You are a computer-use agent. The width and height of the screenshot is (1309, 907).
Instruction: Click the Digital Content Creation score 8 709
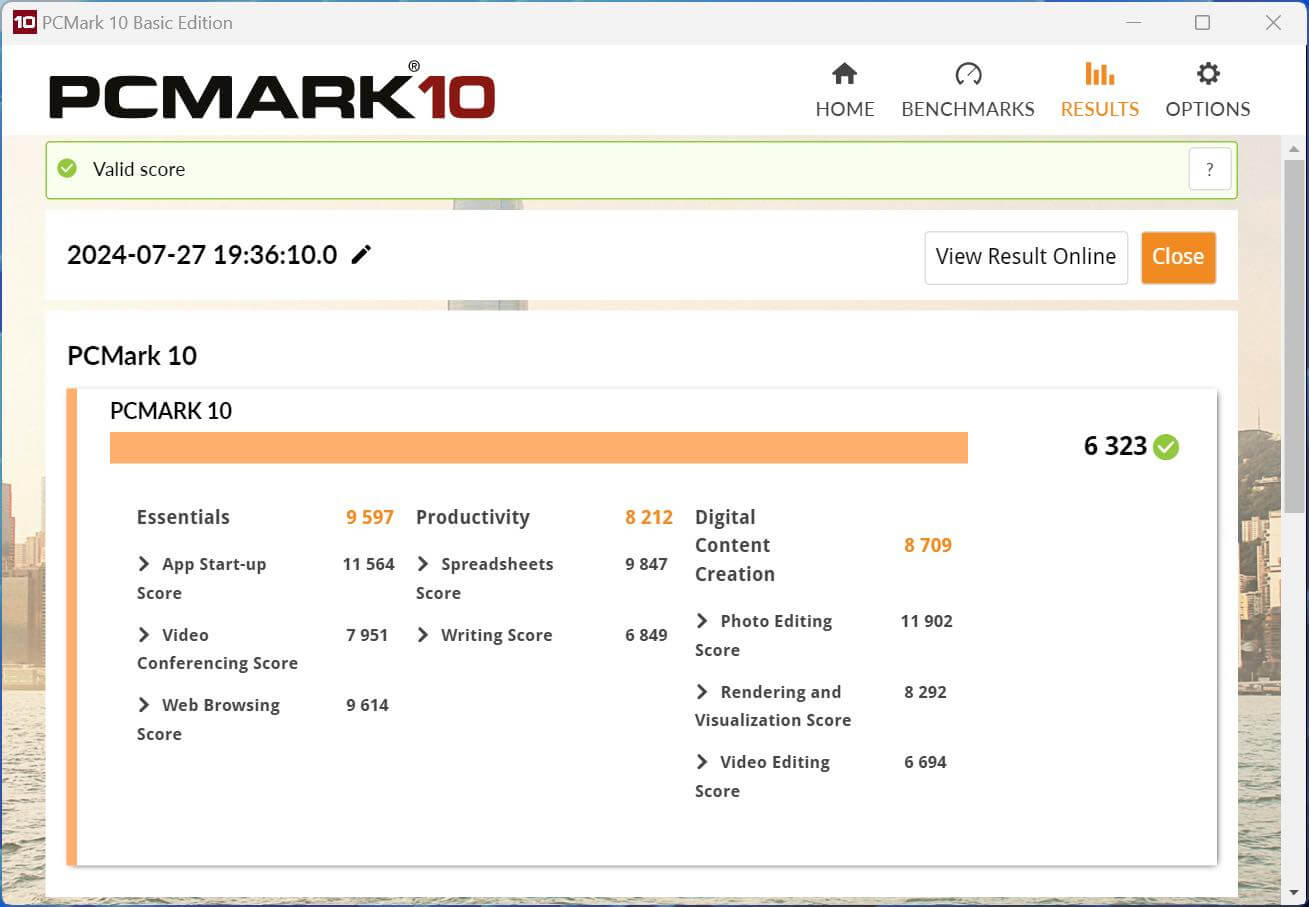tap(928, 545)
